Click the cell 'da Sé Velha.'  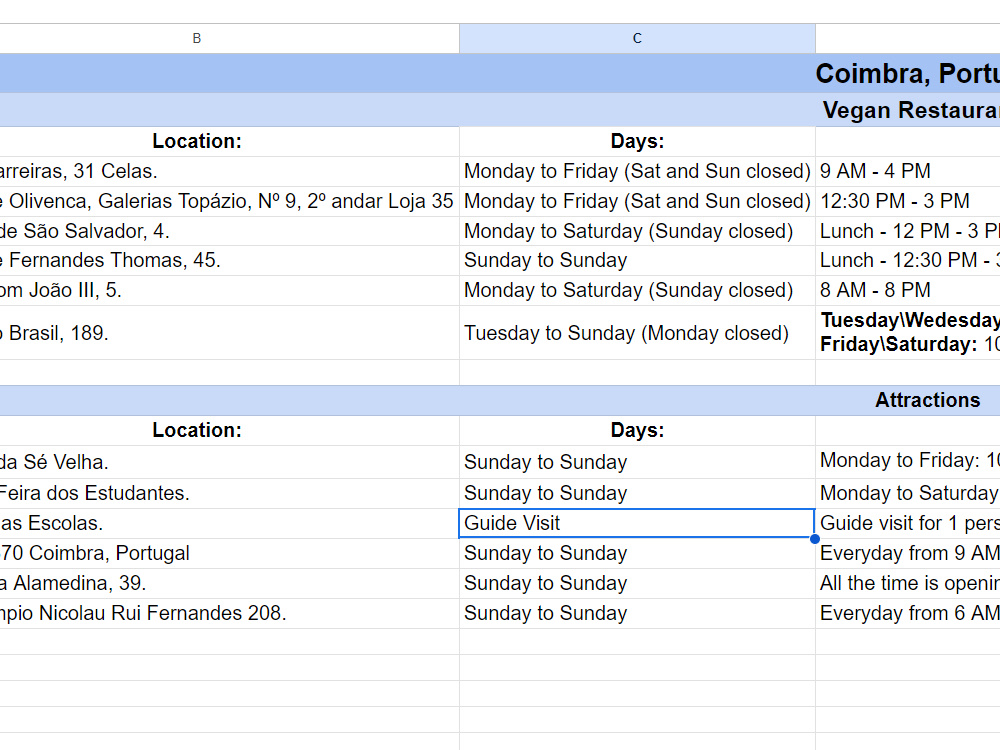click(x=229, y=462)
